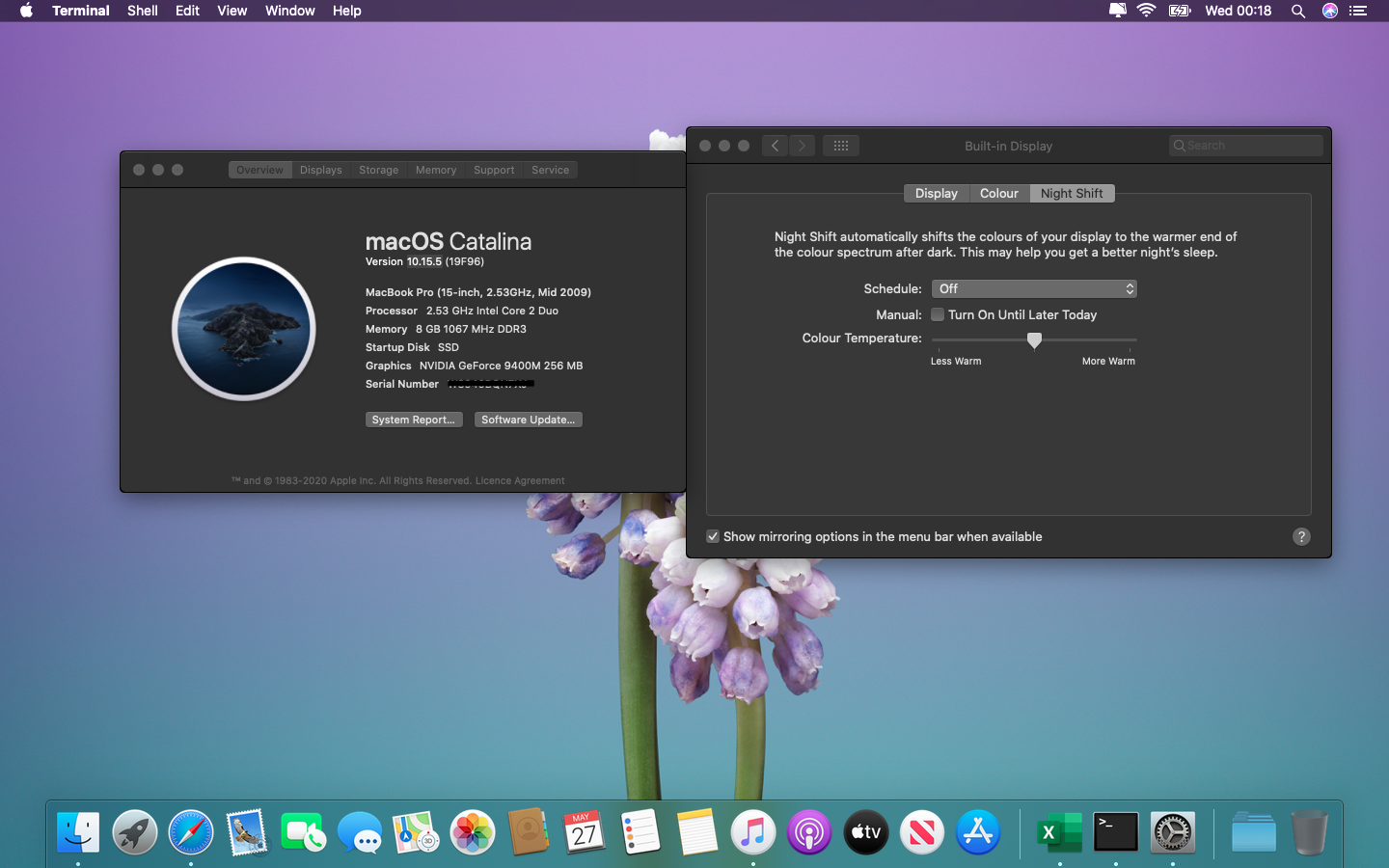Open Notification Centre list icon
The width and height of the screenshot is (1389, 868).
click(x=1359, y=11)
